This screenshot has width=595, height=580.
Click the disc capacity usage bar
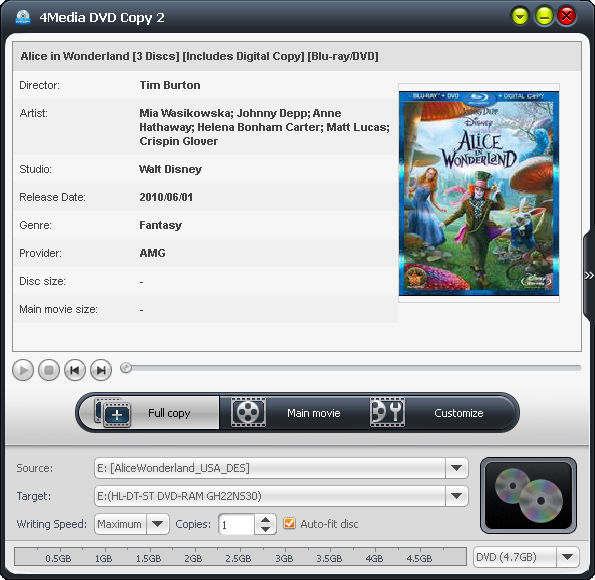[x=240, y=557]
